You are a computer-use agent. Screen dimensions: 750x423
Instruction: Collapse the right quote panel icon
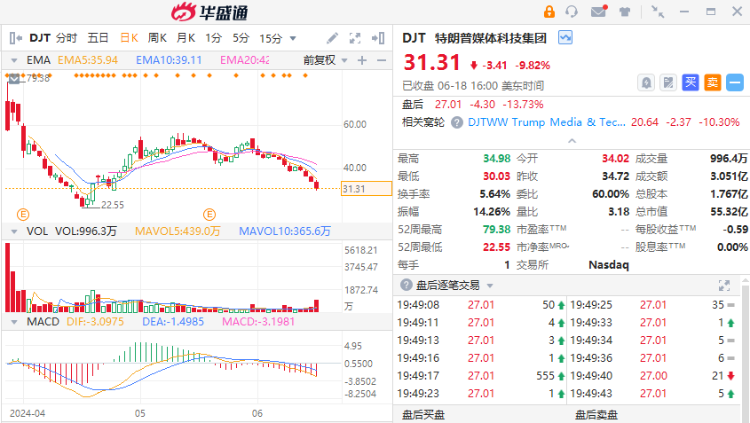click(x=378, y=38)
